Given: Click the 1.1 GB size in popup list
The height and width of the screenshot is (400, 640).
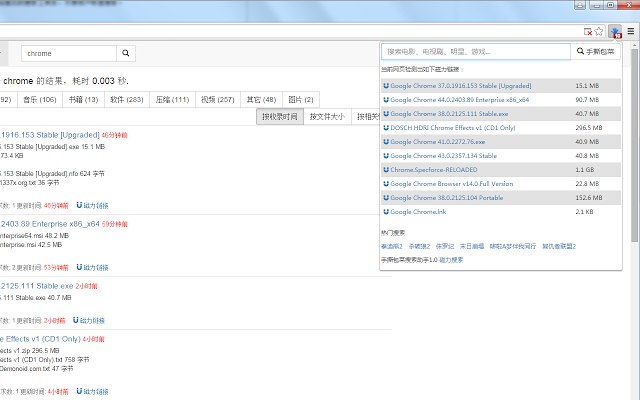Looking at the screenshot, I should (x=584, y=170).
